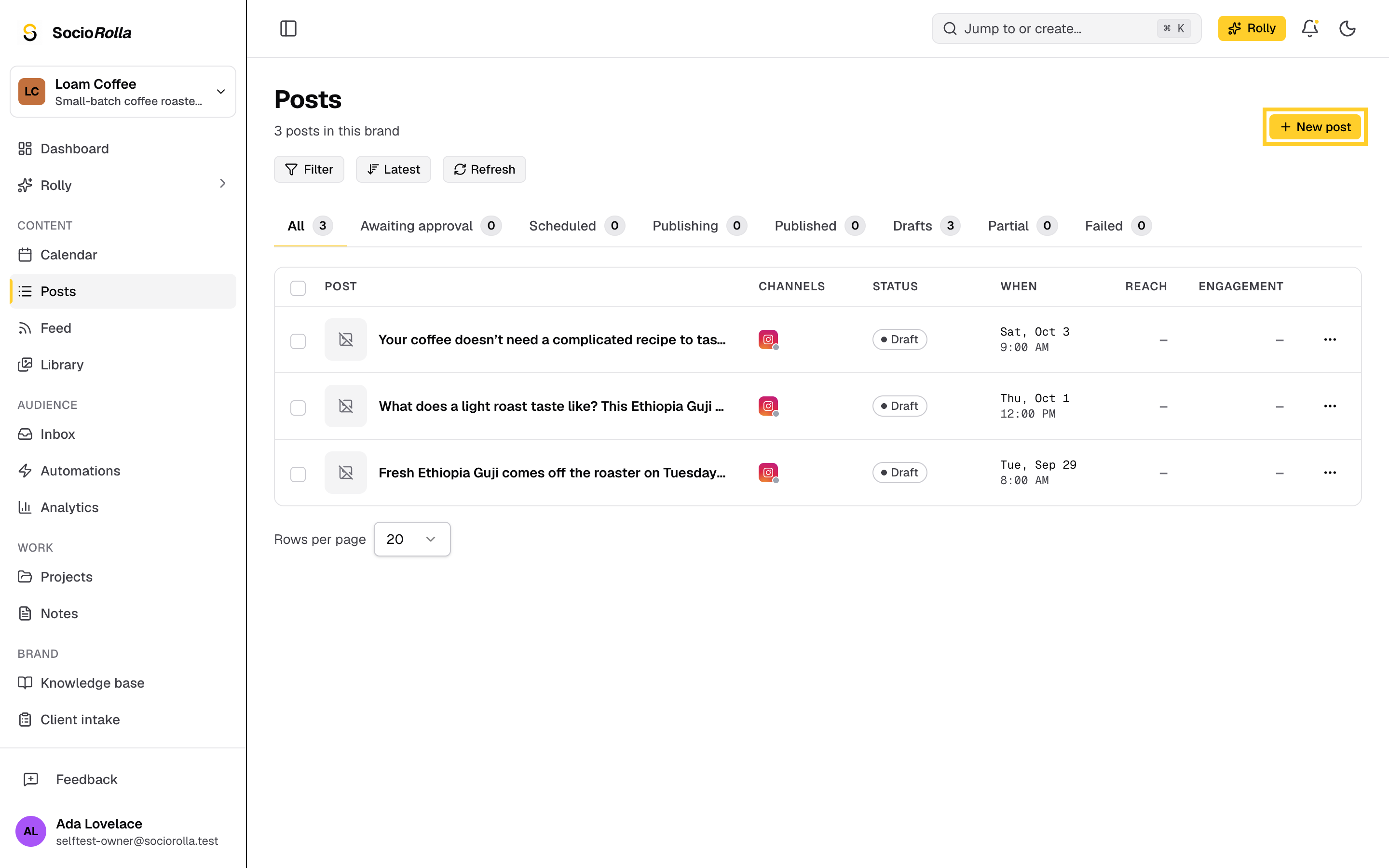Open Calendar in the sidebar
Image resolution: width=1389 pixels, height=868 pixels.
(x=123, y=254)
